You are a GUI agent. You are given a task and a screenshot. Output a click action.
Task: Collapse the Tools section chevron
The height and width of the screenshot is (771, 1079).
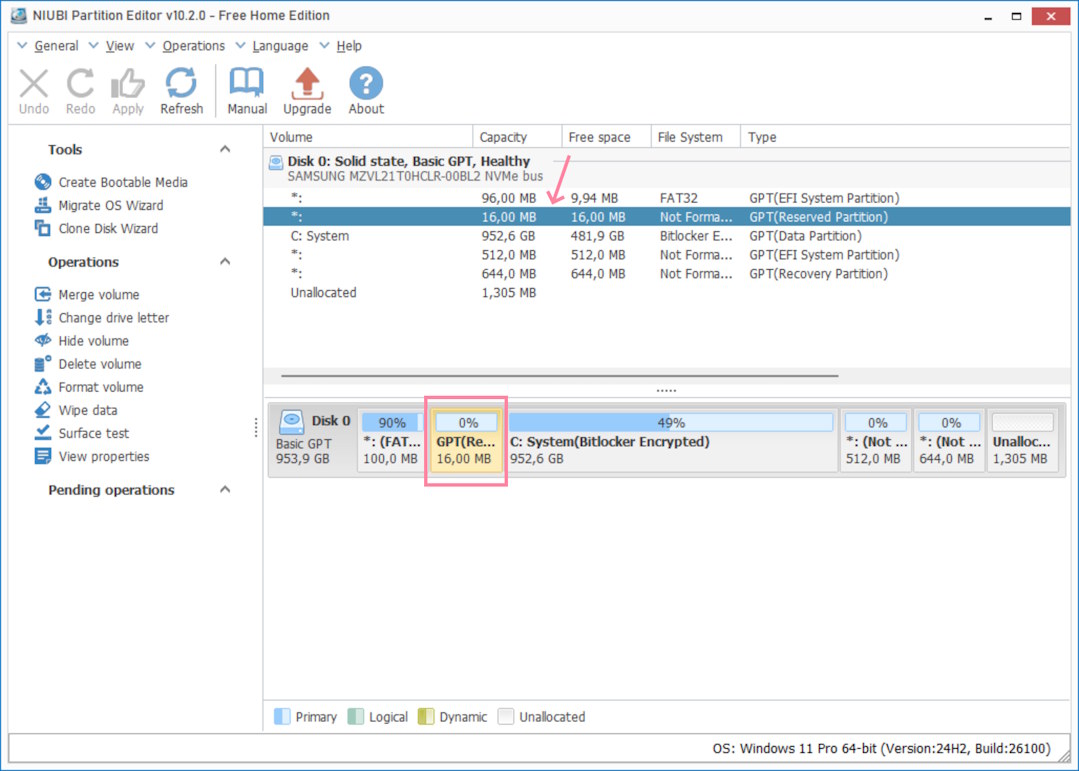[225, 149]
